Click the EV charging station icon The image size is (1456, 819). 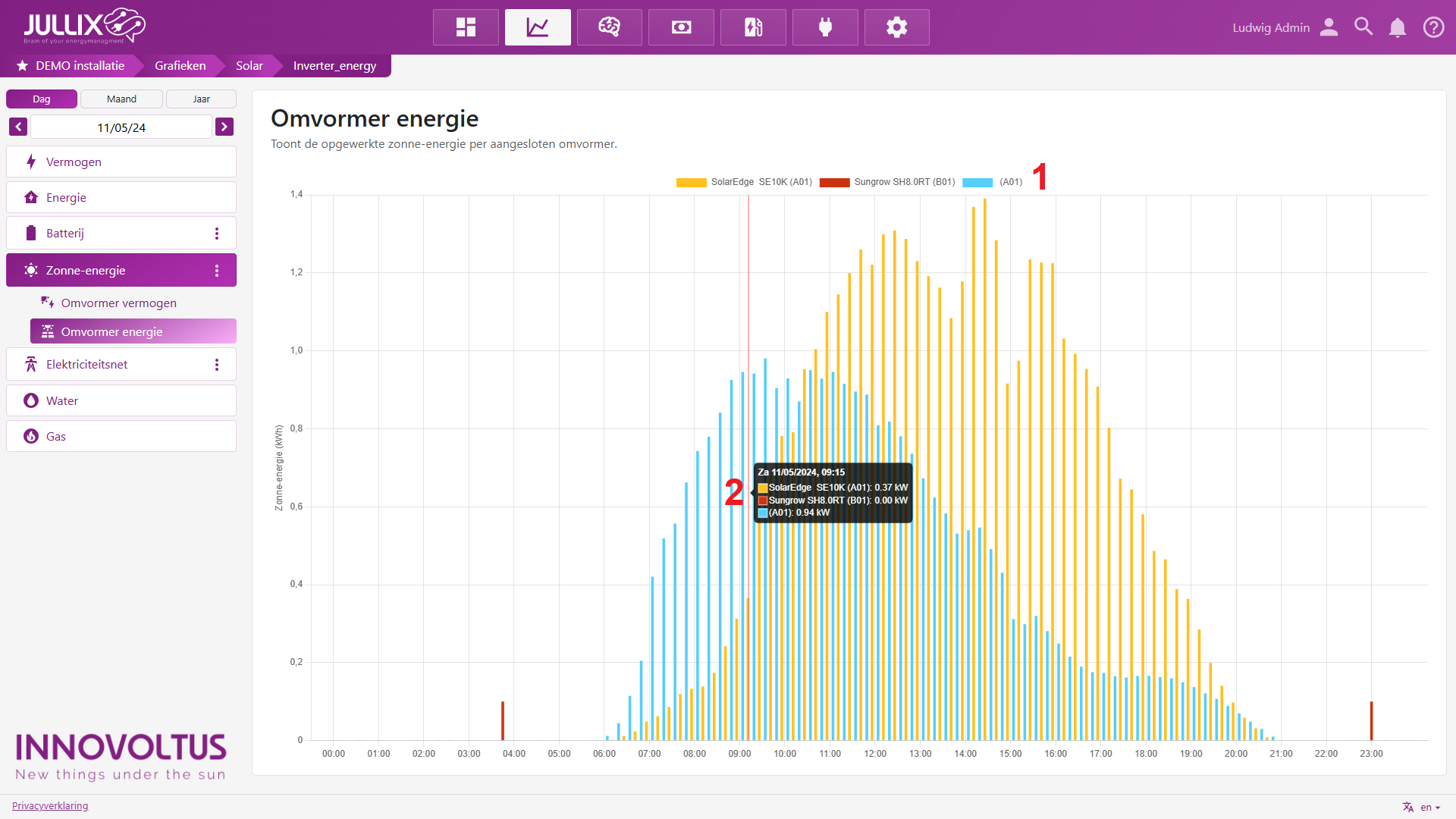(x=753, y=27)
